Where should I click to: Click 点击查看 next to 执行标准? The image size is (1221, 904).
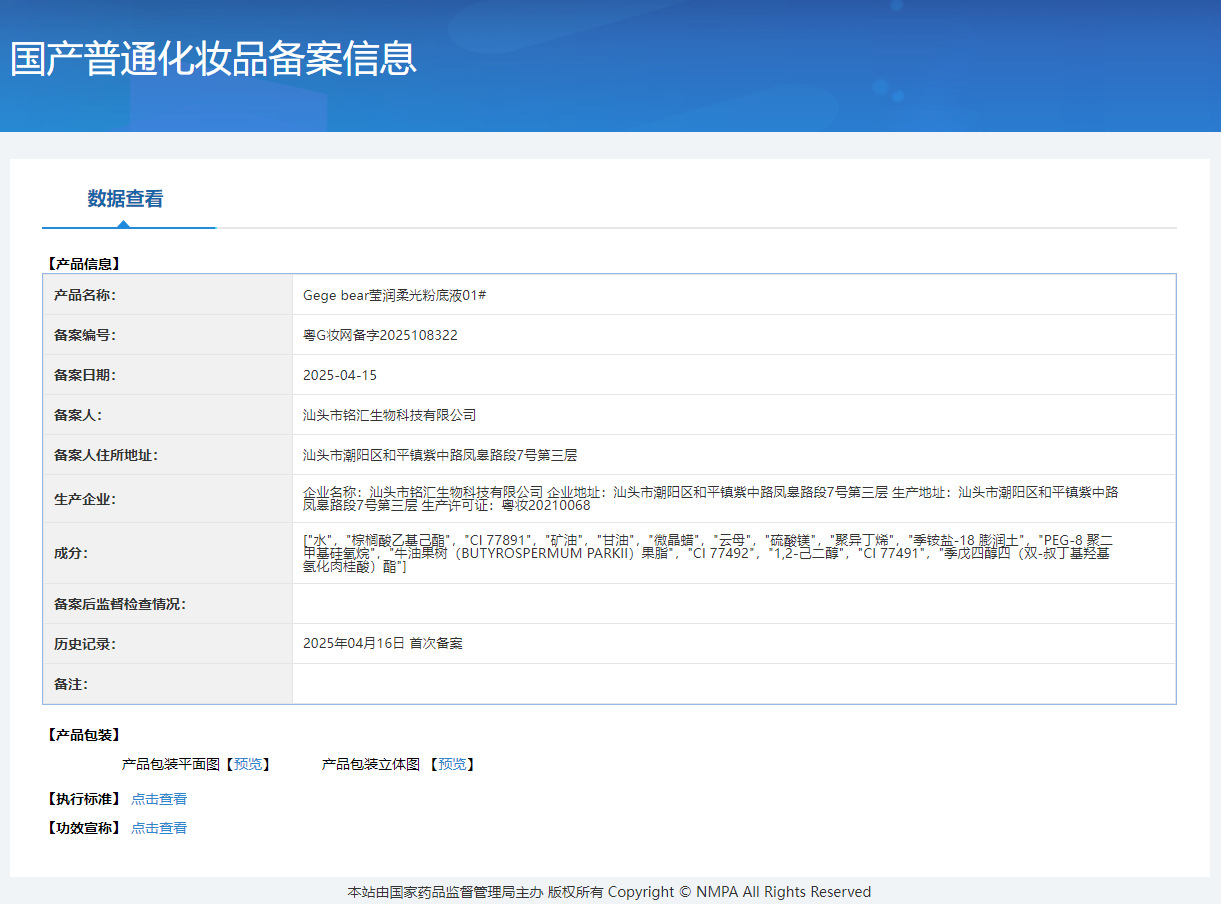point(159,799)
